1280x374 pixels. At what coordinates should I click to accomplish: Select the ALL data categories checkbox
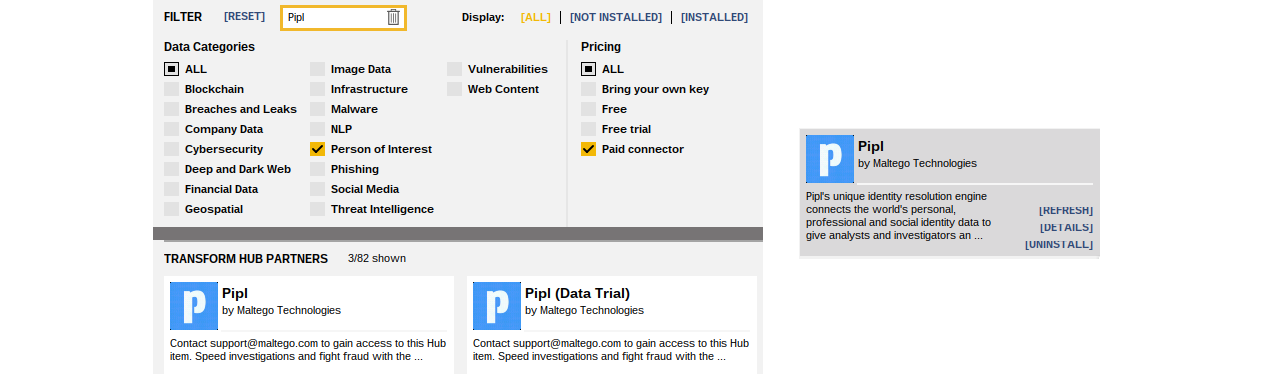point(172,69)
